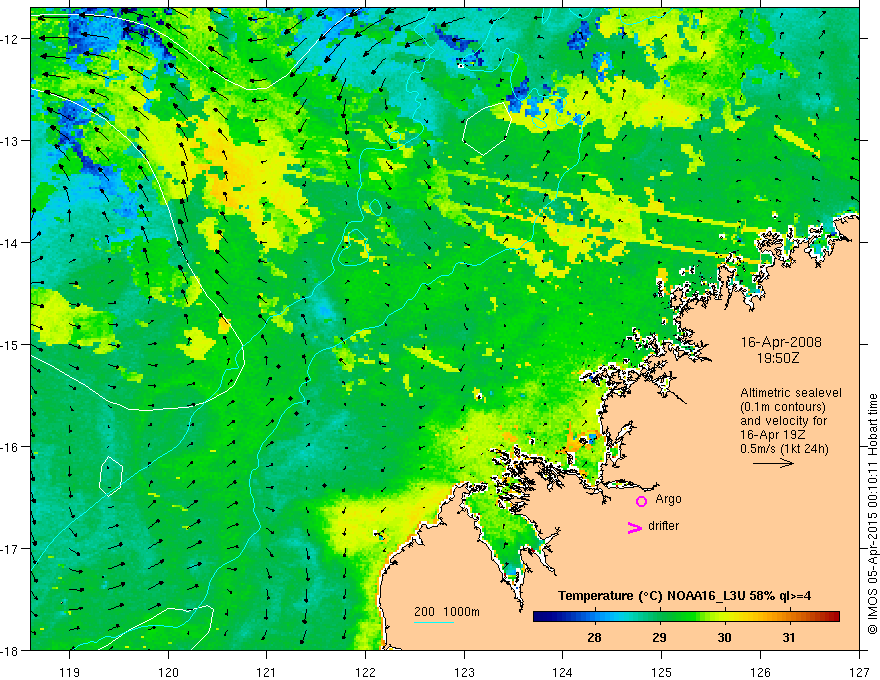Image resolution: width=880 pixels, height=680 pixels.
Task: Click the cyan 200 1000m isobath legend line
Action: (x=434, y=622)
